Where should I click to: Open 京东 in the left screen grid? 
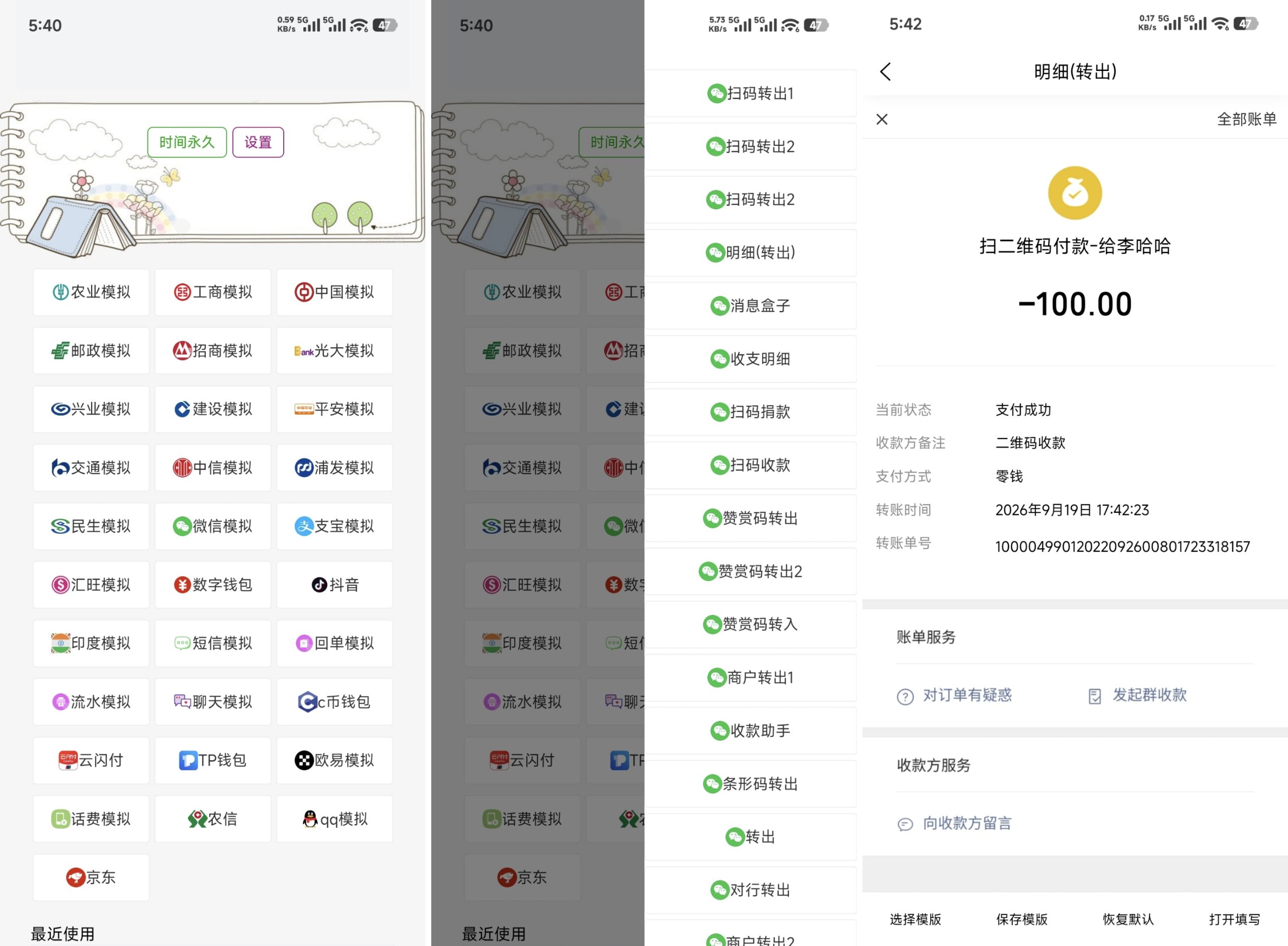(x=91, y=877)
